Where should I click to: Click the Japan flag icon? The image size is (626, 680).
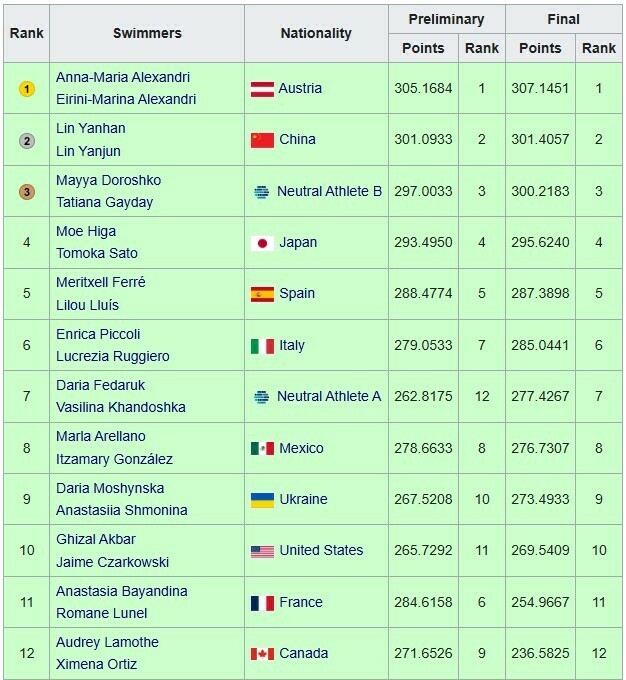coord(262,243)
